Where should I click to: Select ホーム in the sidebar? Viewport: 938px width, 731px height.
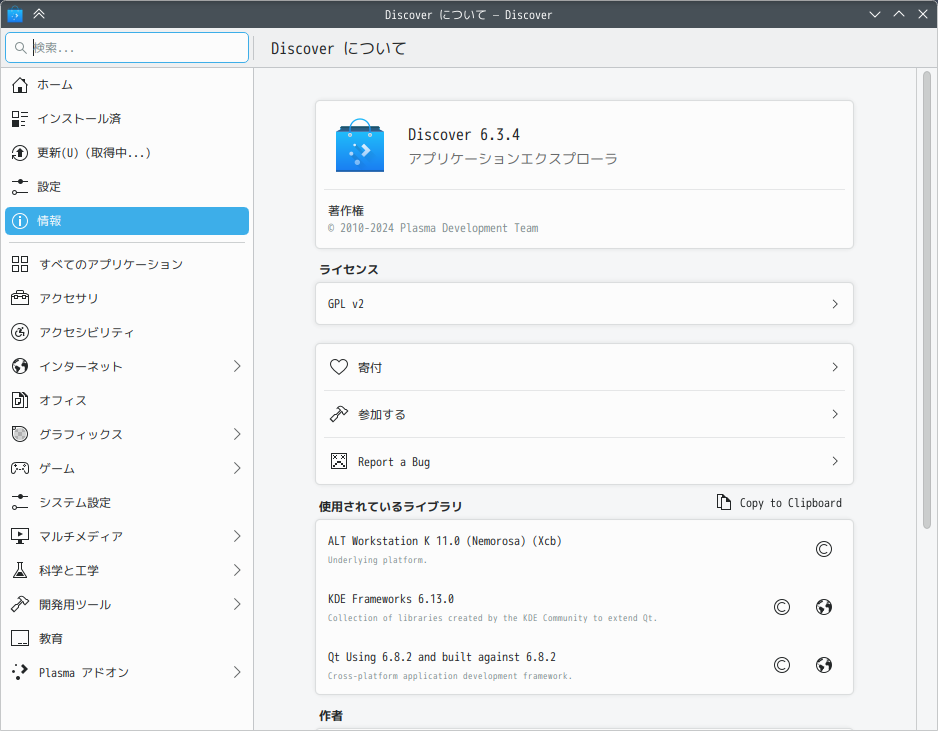pyautogui.click(x=127, y=85)
